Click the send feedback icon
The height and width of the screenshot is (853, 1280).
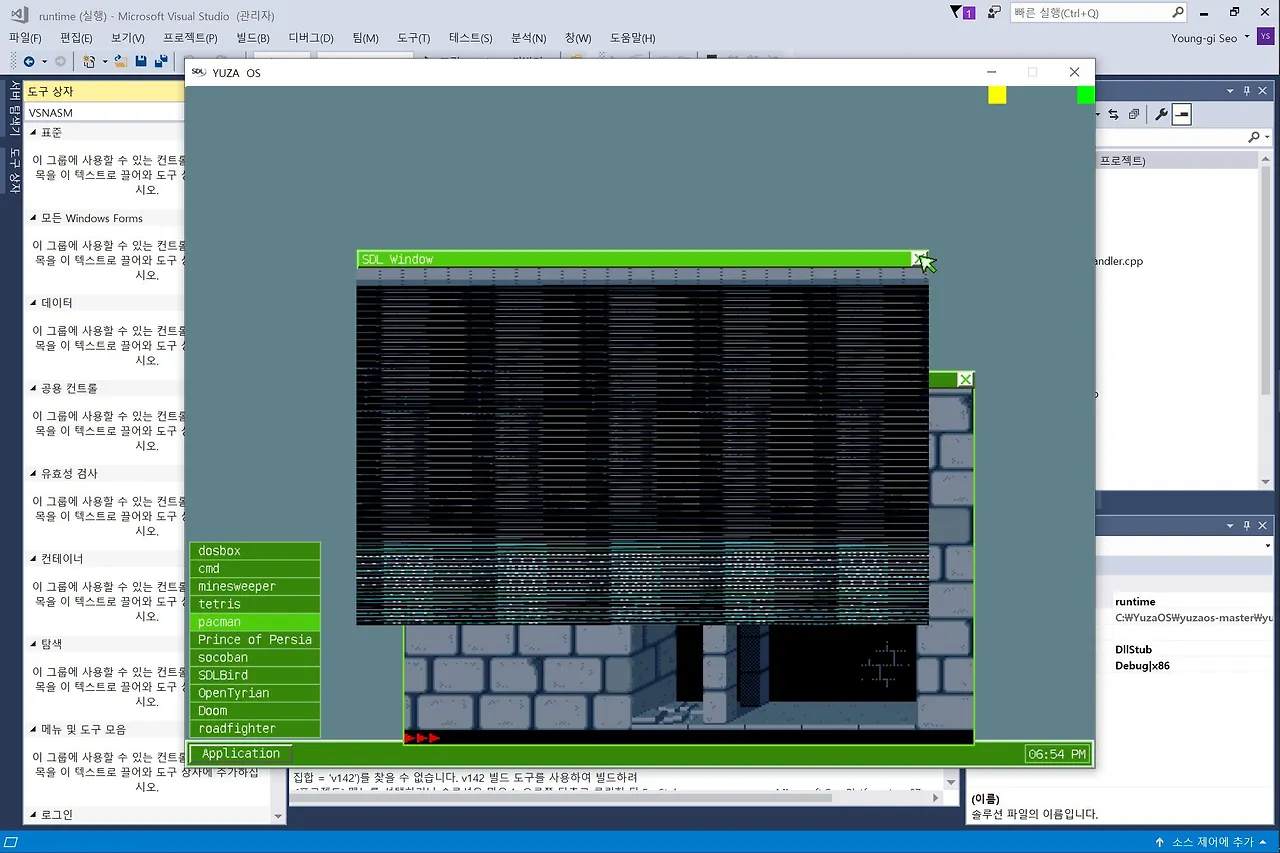point(994,12)
